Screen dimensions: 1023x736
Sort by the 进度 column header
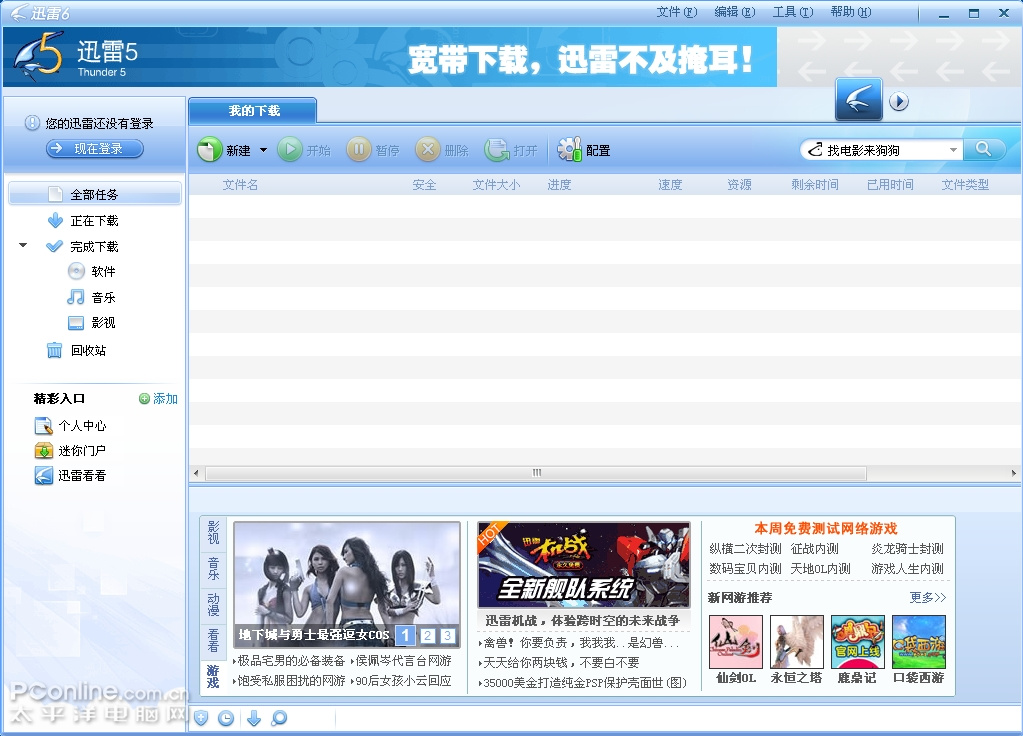coord(559,185)
